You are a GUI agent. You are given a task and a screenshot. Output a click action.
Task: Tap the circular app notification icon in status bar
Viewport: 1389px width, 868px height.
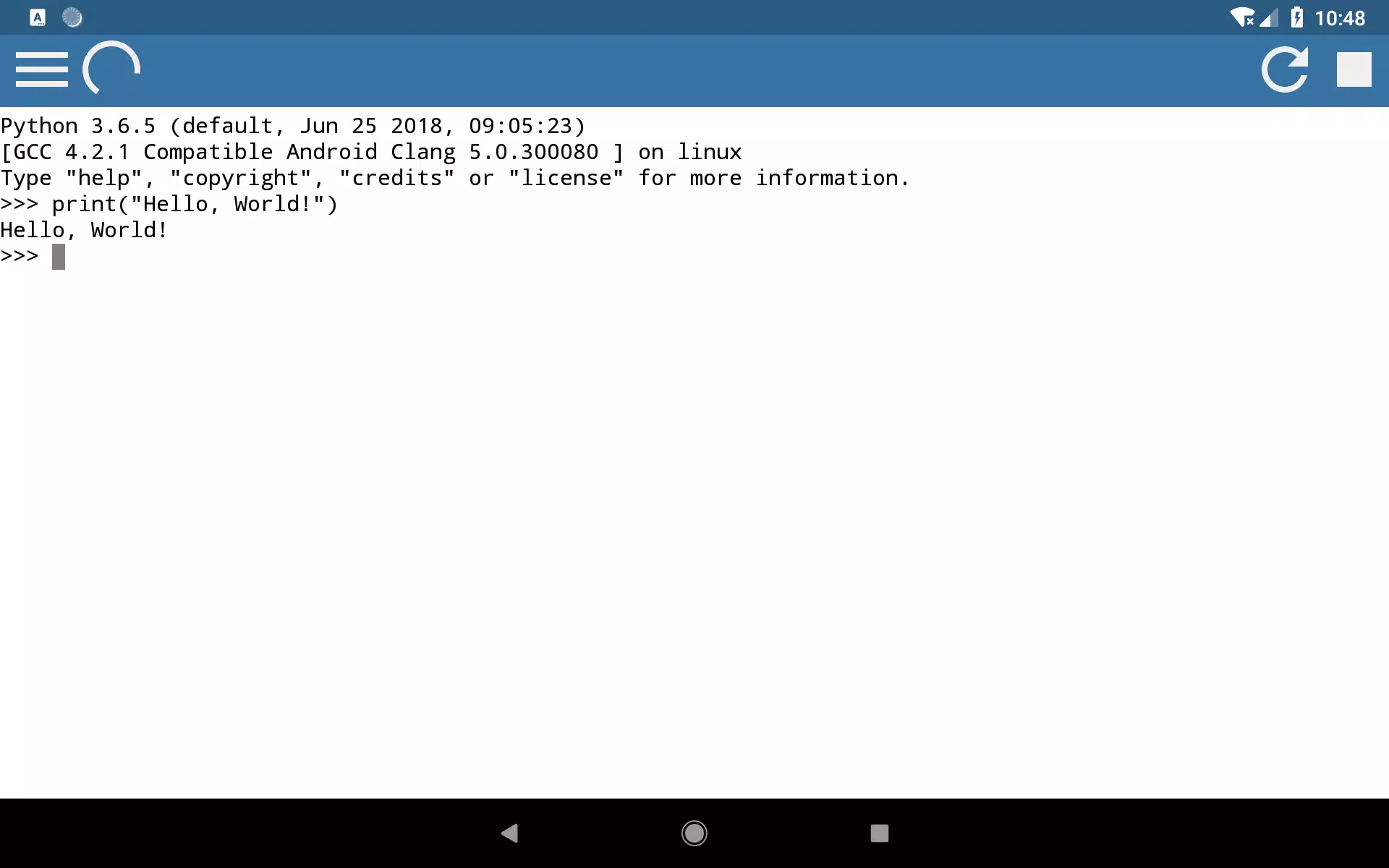click(72, 17)
